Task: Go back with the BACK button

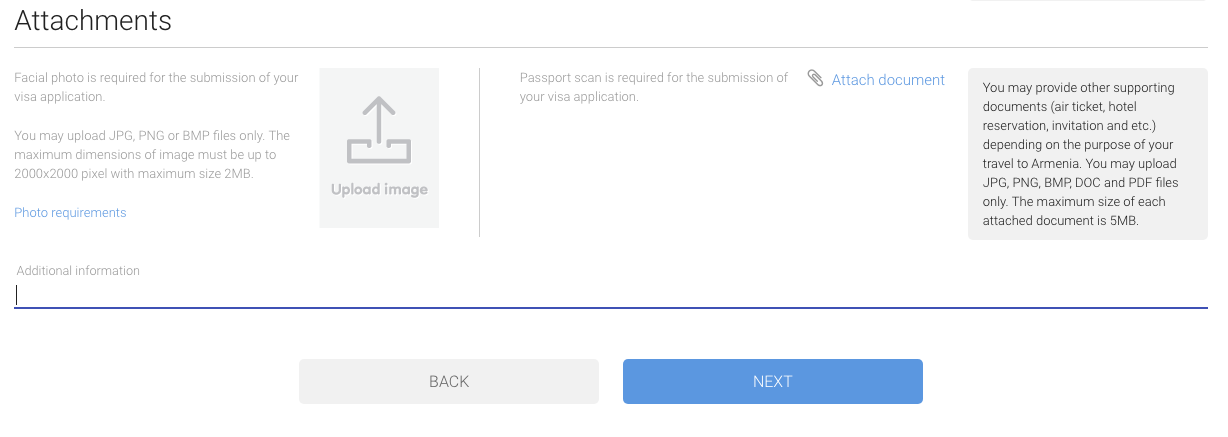Action: [x=449, y=381]
